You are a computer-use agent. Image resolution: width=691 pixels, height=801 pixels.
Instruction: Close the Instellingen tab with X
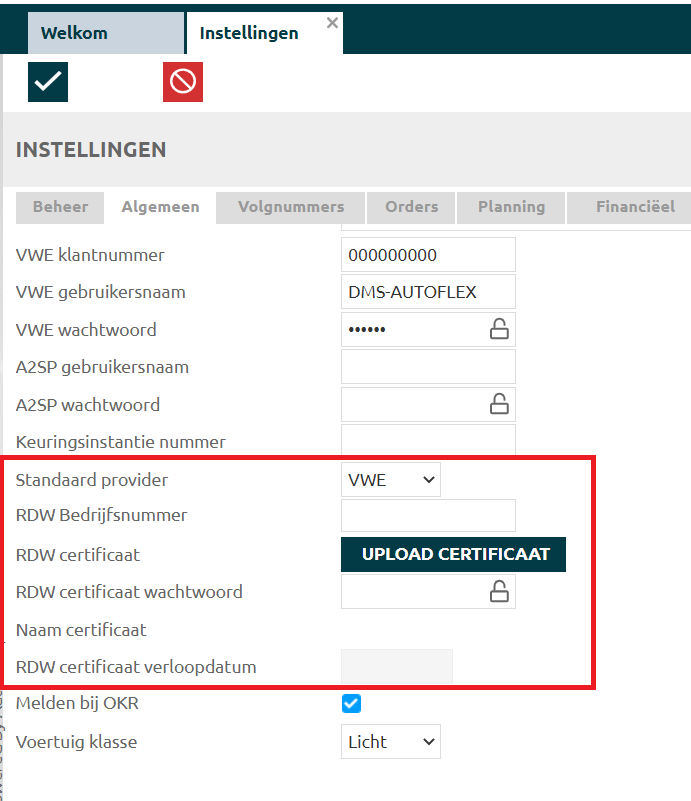(332, 22)
